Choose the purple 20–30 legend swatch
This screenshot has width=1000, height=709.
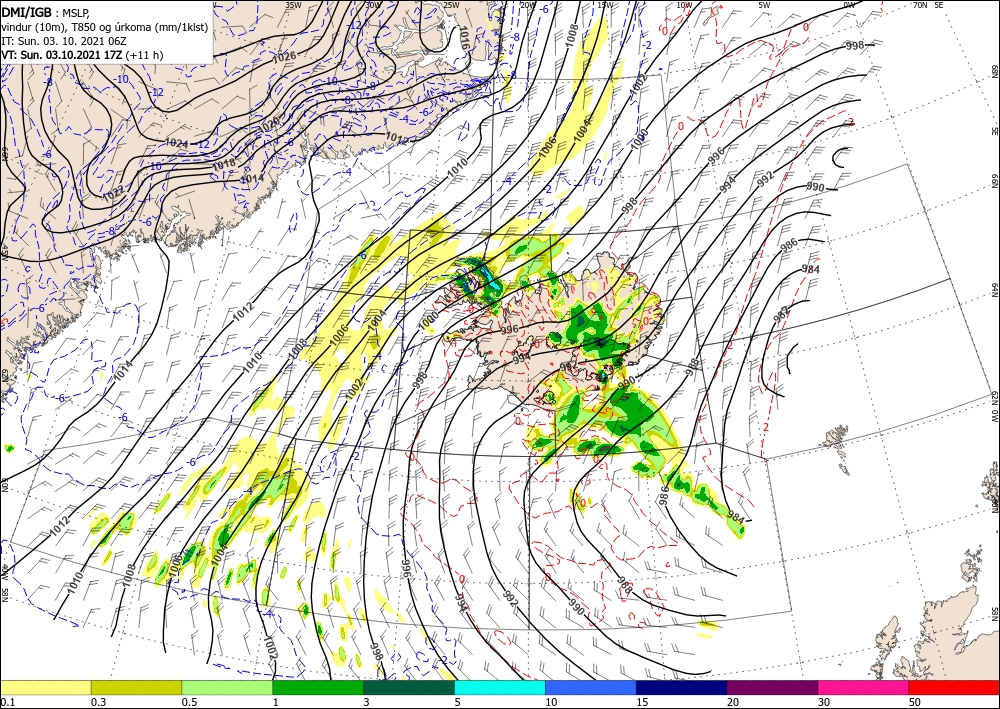point(772,687)
